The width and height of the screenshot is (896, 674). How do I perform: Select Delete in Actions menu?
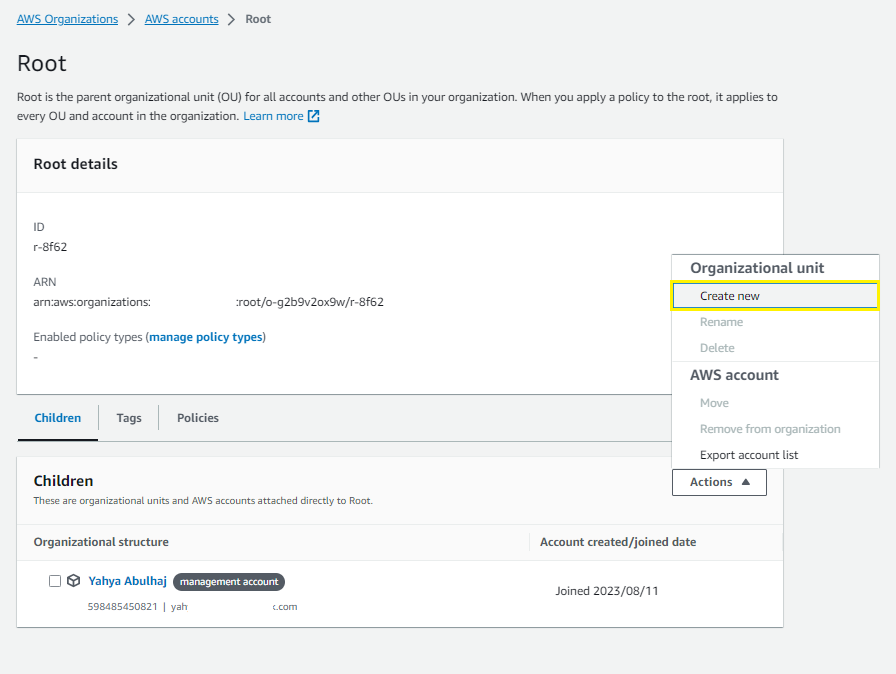coord(717,348)
